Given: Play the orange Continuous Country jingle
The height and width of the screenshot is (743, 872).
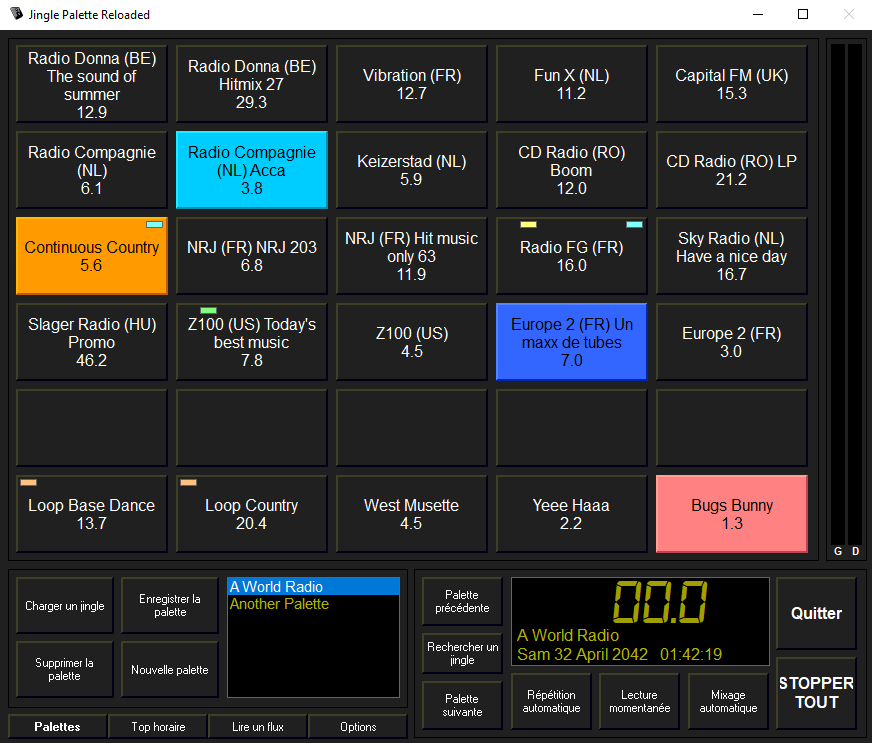Looking at the screenshot, I should (x=92, y=256).
